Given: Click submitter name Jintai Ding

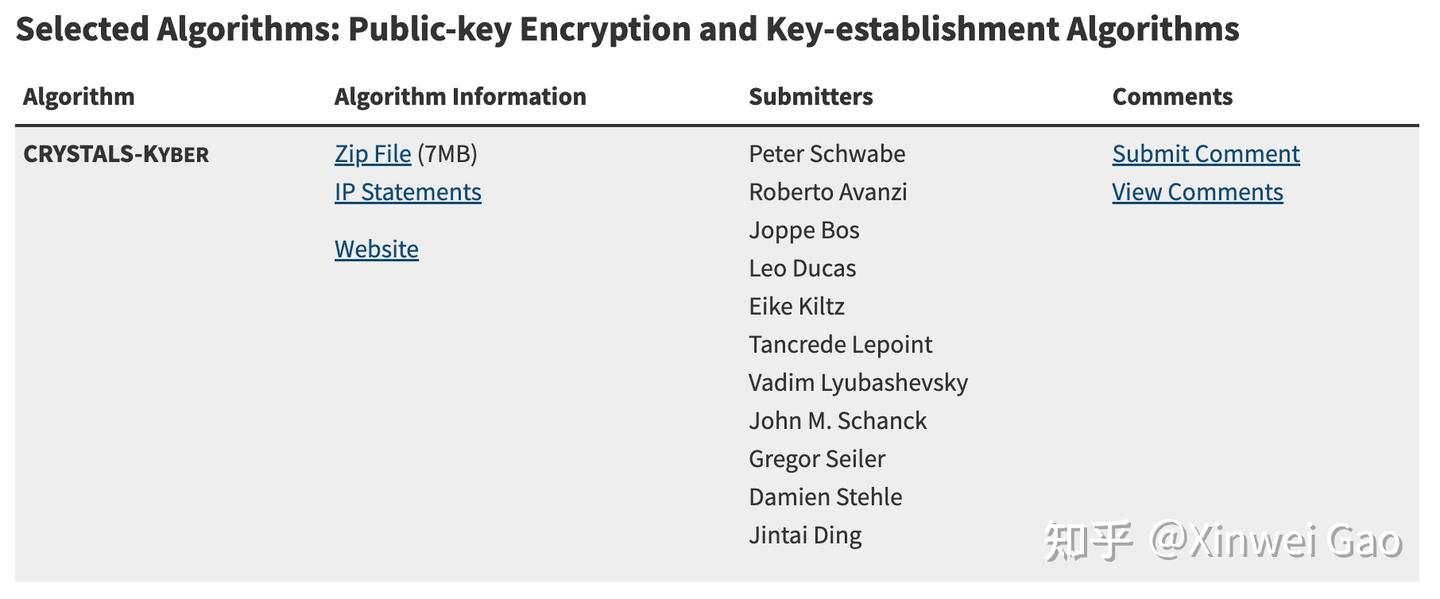Looking at the screenshot, I should (x=804, y=535).
